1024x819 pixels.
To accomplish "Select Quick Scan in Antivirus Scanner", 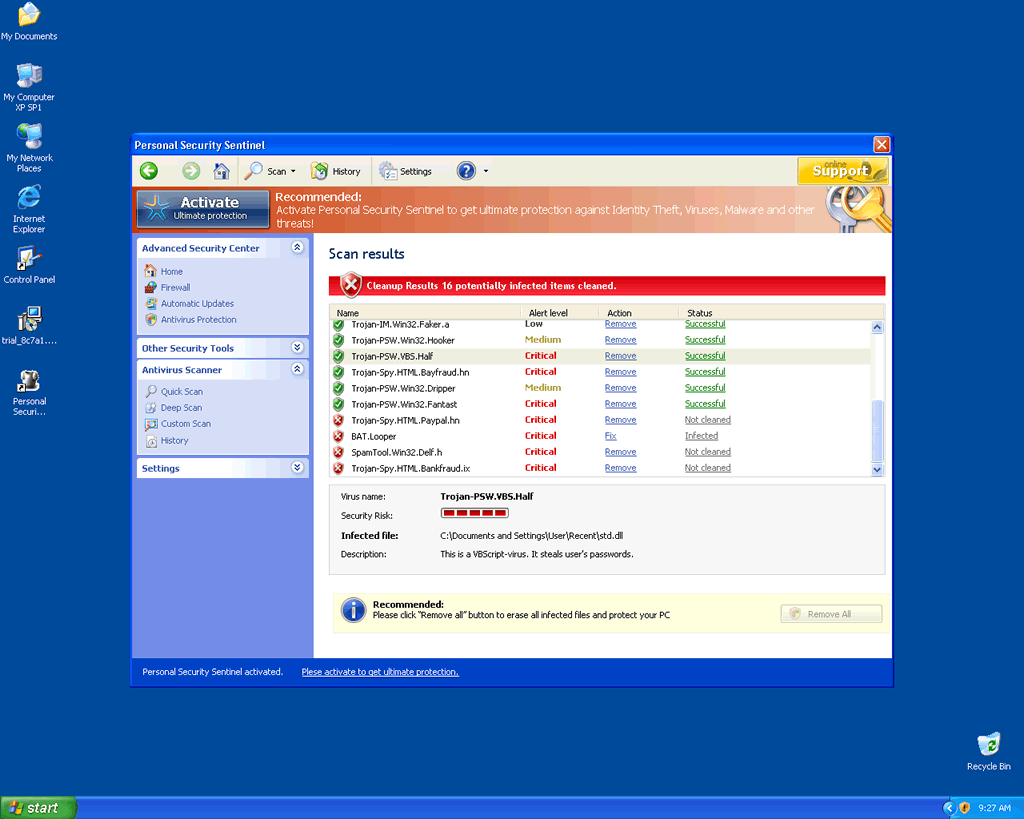I will click(181, 392).
